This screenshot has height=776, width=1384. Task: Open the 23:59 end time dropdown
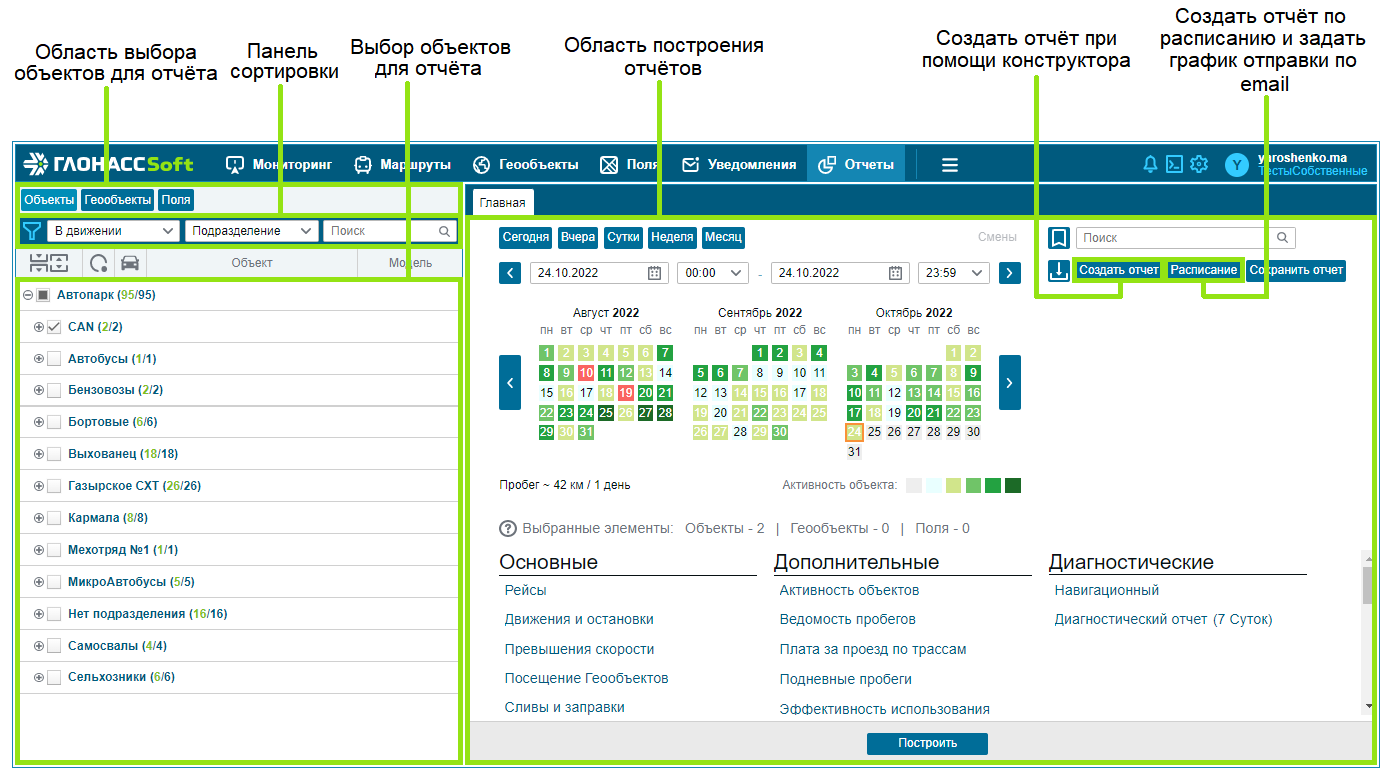[954, 272]
